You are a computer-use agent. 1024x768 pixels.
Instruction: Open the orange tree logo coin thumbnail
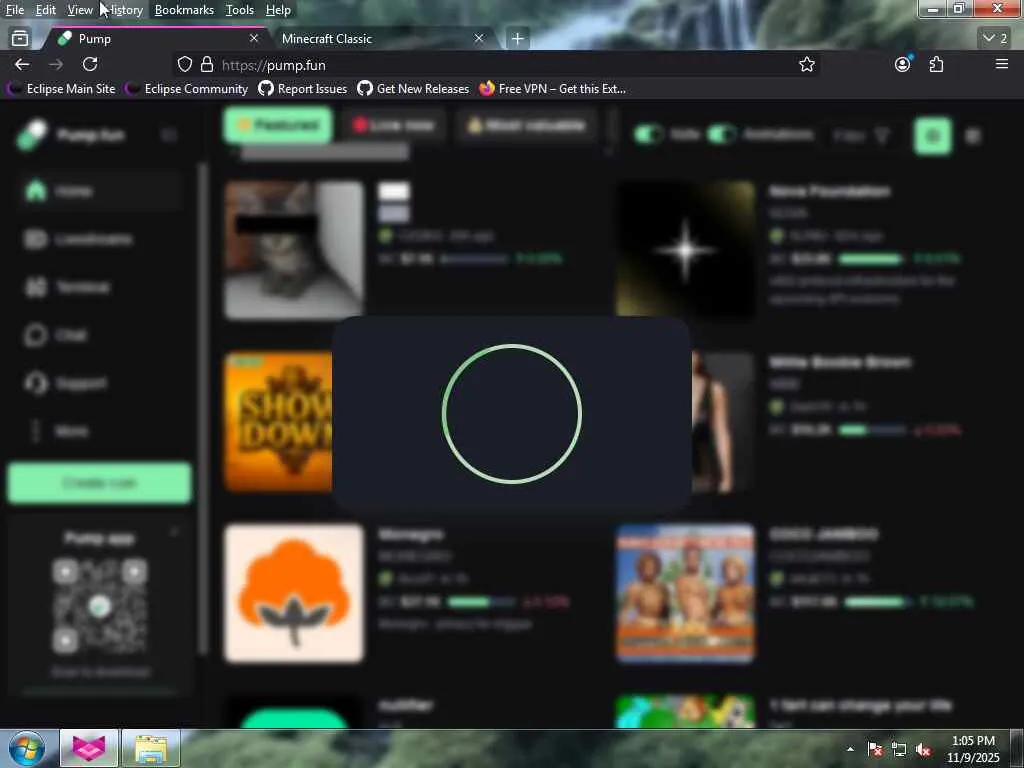pos(294,593)
